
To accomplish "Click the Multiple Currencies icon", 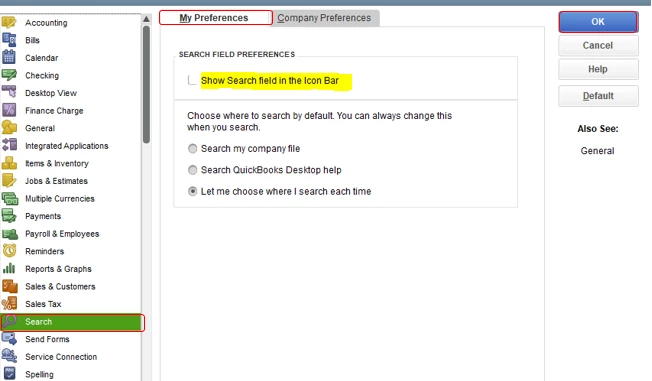I will point(9,198).
